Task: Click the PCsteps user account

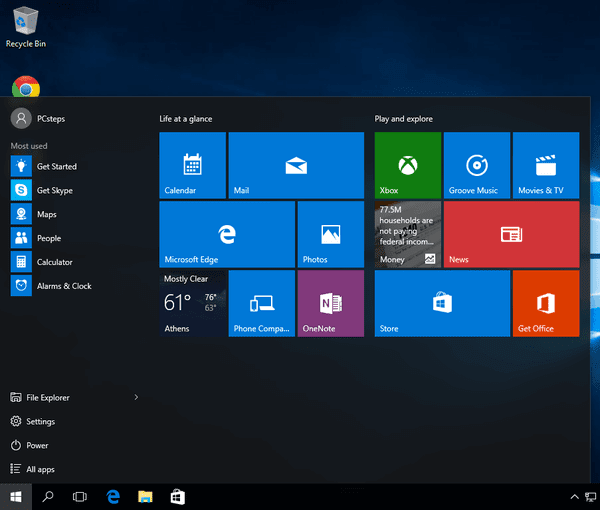Action: click(x=38, y=119)
